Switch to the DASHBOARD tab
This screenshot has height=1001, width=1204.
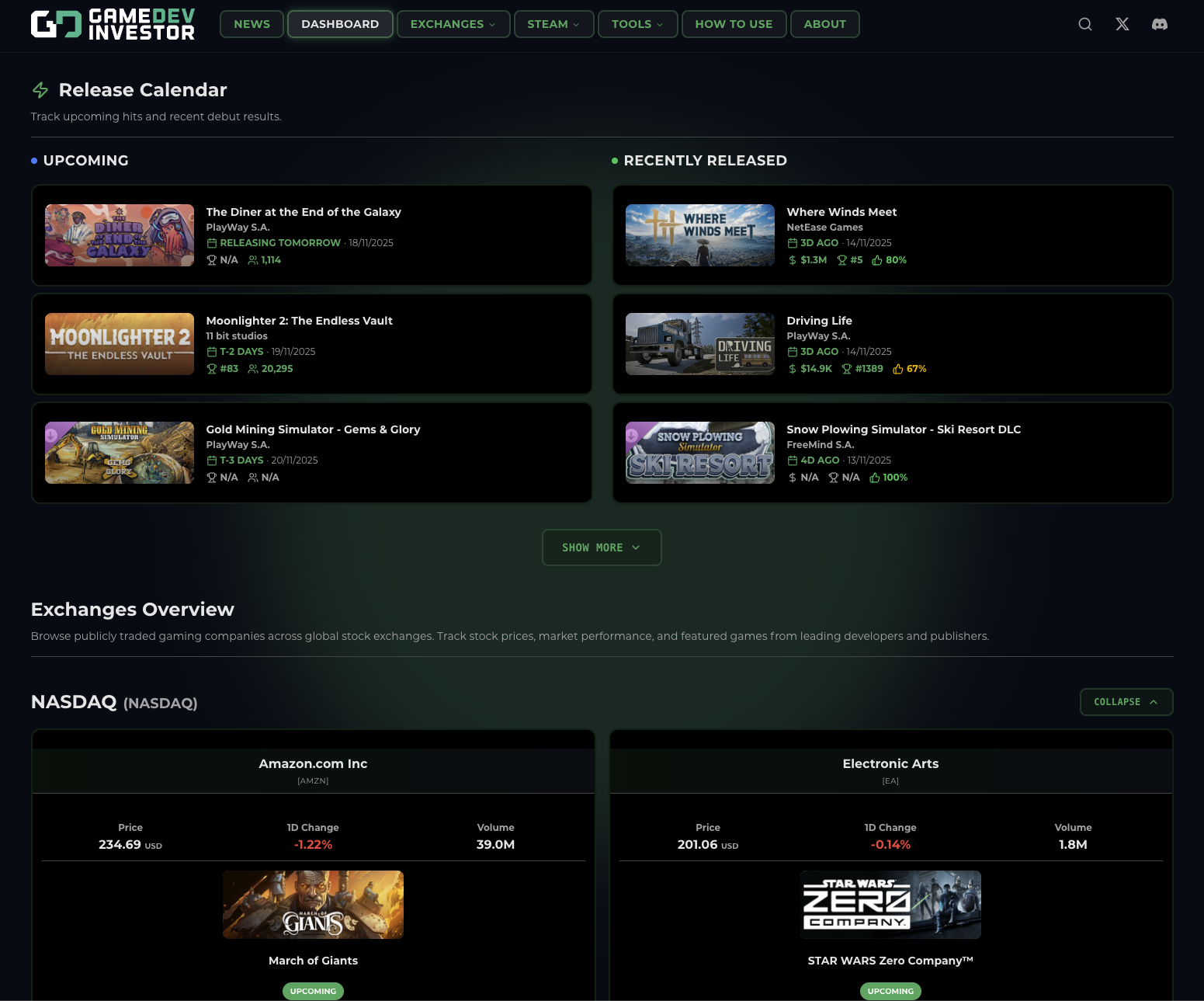[340, 24]
